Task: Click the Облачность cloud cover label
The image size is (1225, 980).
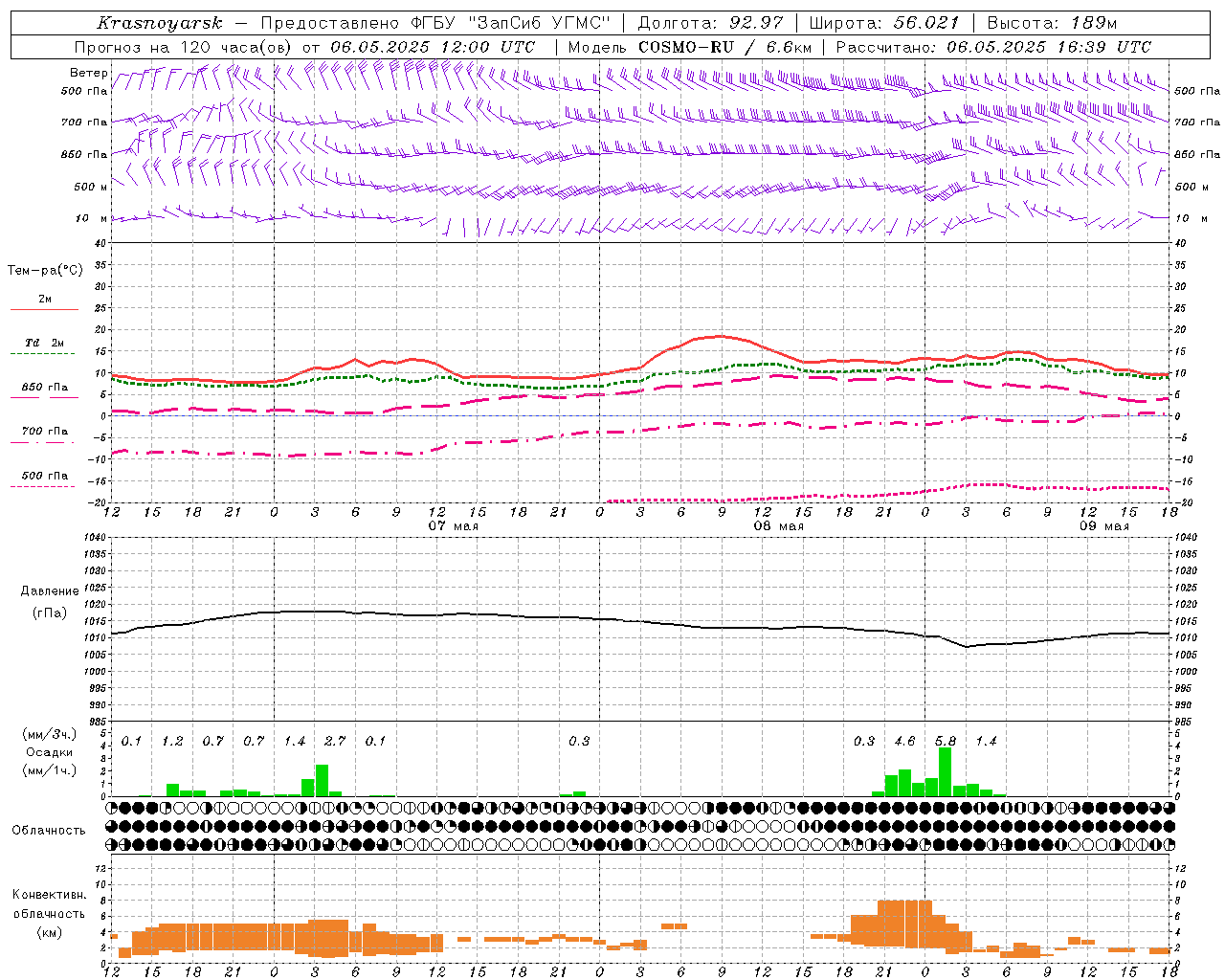Action: click(x=49, y=830)
